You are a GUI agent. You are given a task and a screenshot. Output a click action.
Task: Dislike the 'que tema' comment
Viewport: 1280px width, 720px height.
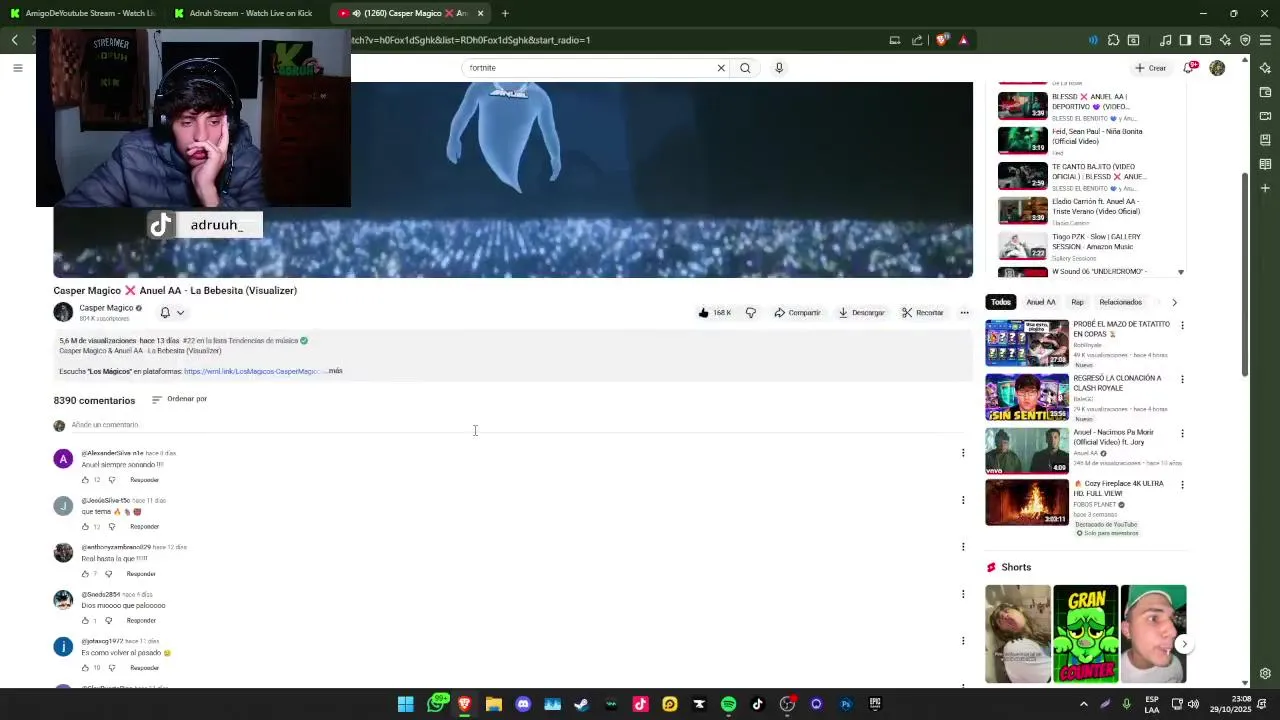pyautogui.click(x=111, y=527)
